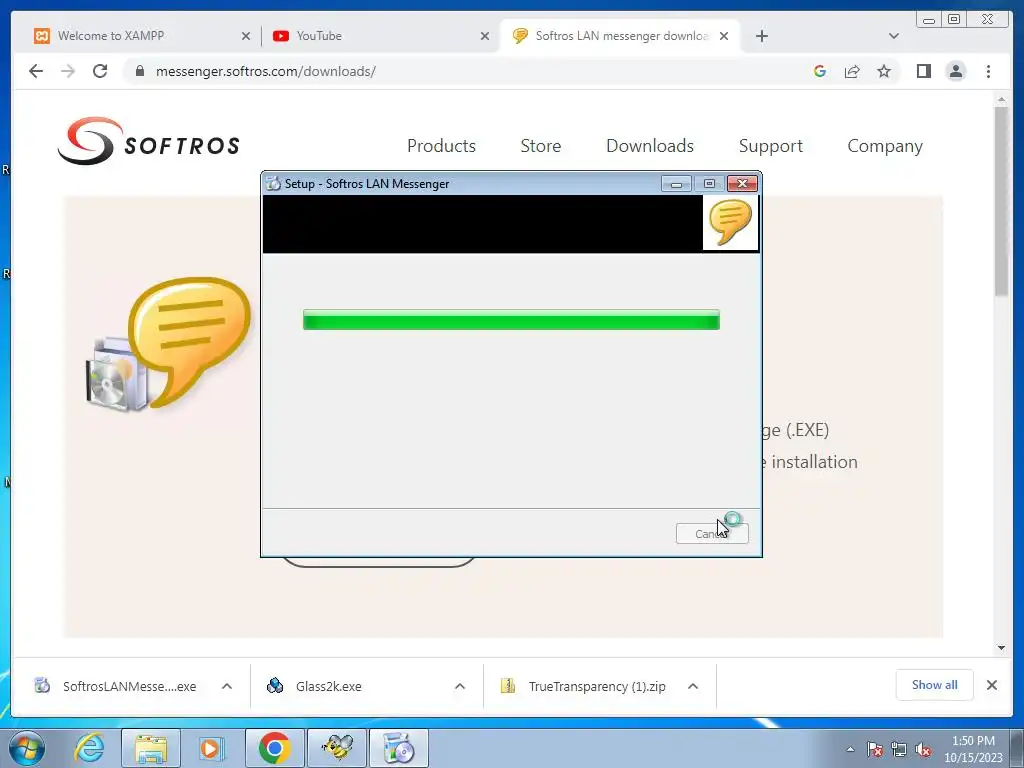Image resolution: width=1024 pixels, height=768 pixels.
Task: Select the Softros LAN messenger download tab
Action: click(619, 36)
